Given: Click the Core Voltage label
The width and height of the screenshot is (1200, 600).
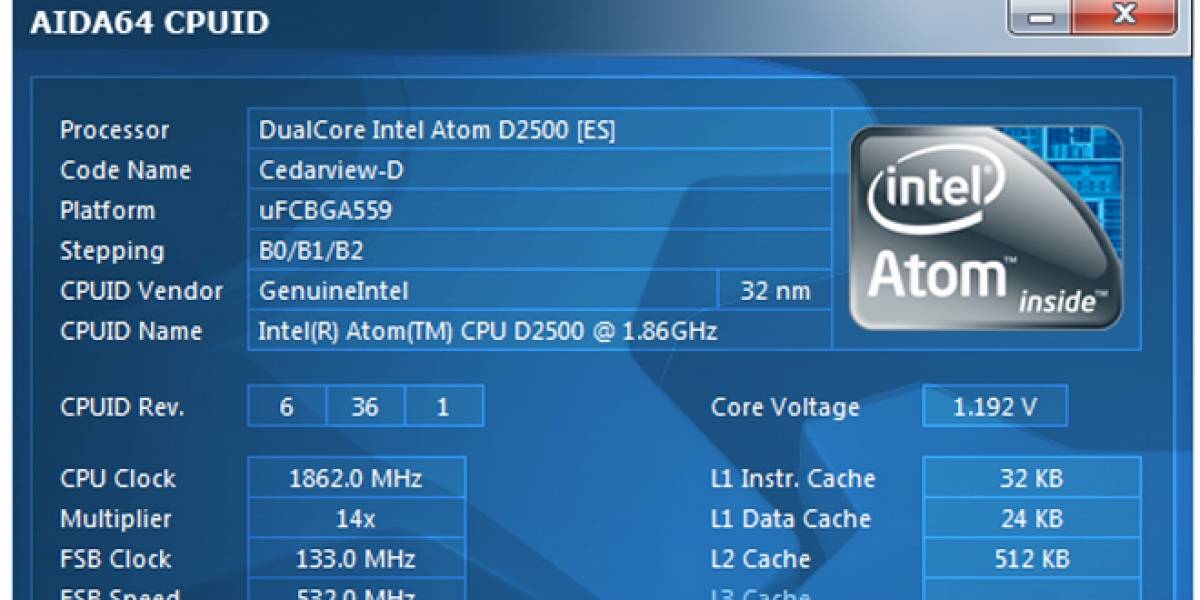Looking at the screenshot, I should point(785,407).
